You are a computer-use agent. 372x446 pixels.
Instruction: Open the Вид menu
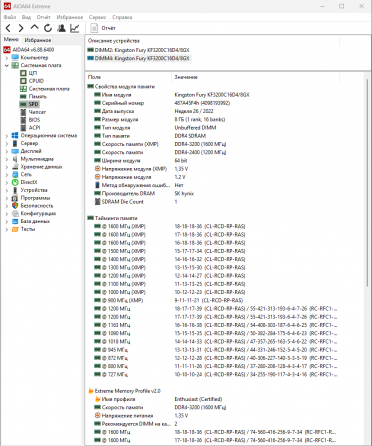26,17
